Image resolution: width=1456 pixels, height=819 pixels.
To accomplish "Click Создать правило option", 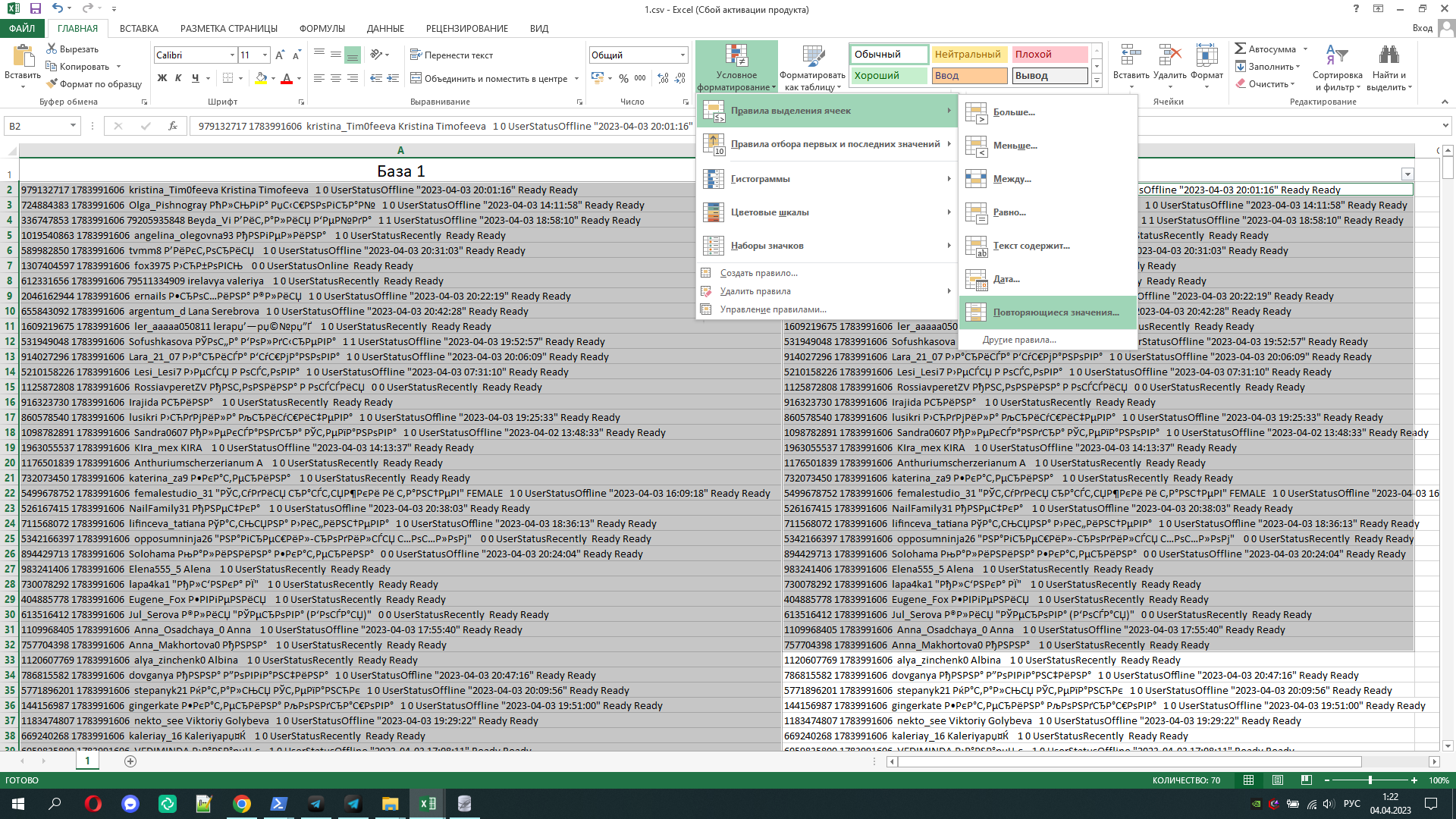I will [x=758, y=273].
